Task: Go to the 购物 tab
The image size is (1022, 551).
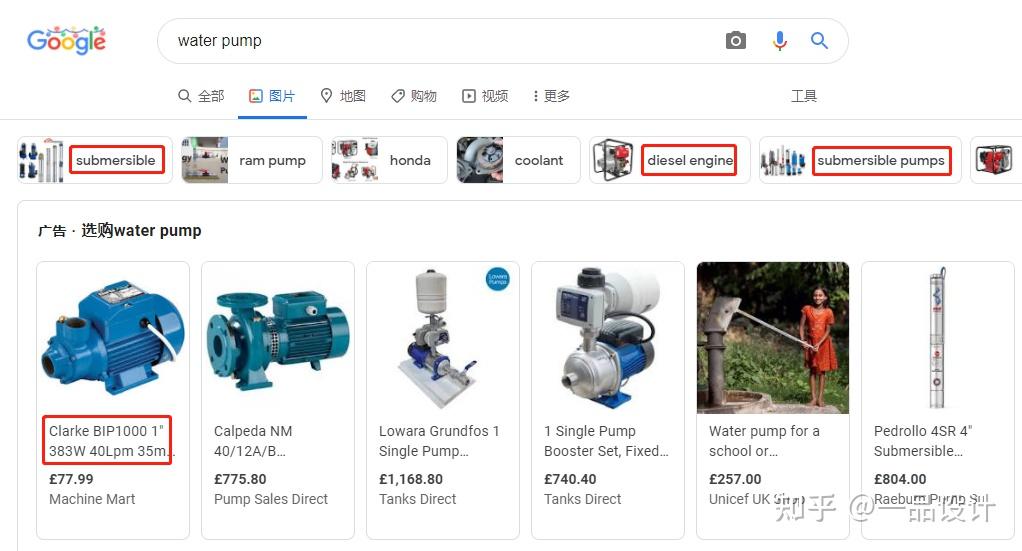Action: point(414,96)
